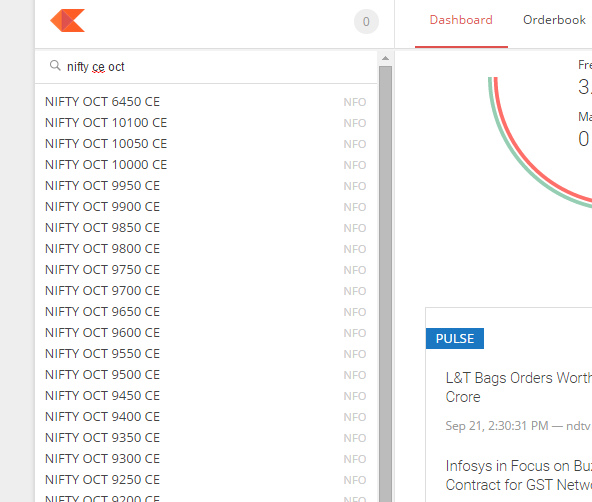Select NIFTY OCT 6450 CE result
Image resolution: width=592 pixels, height=502 pixels.
[x=206, y=102]
